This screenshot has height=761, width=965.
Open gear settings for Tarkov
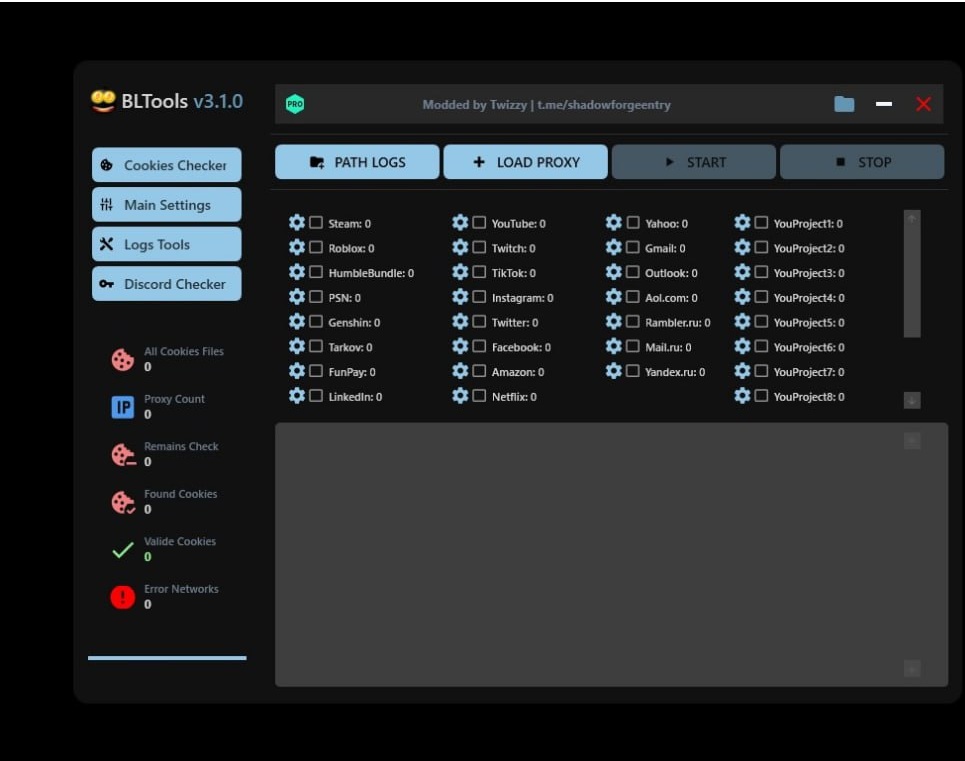point(297,346)
